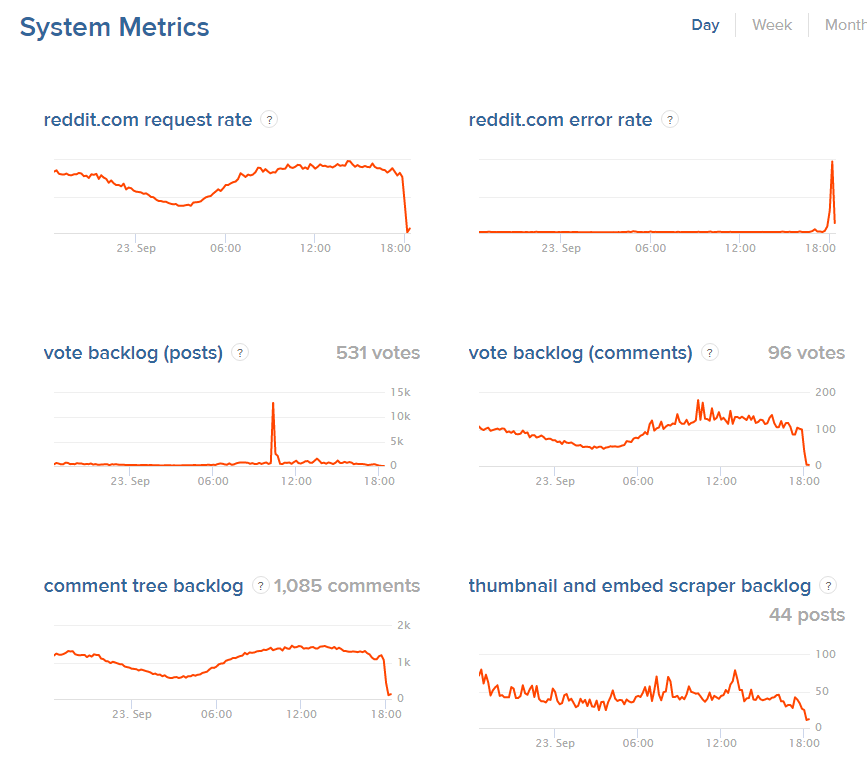Click the 50 axis label on scraper backlog chart
The width and height of the screenshot is (867, 779).
(822, 691)
